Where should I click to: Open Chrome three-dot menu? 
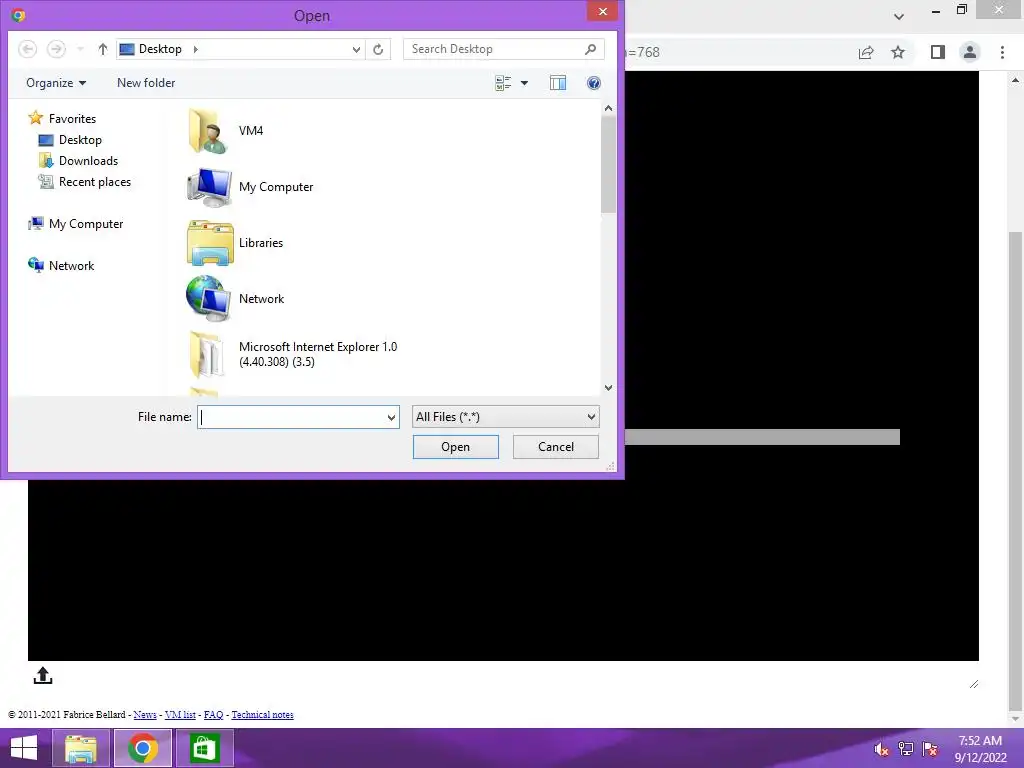coord(1002,52)
